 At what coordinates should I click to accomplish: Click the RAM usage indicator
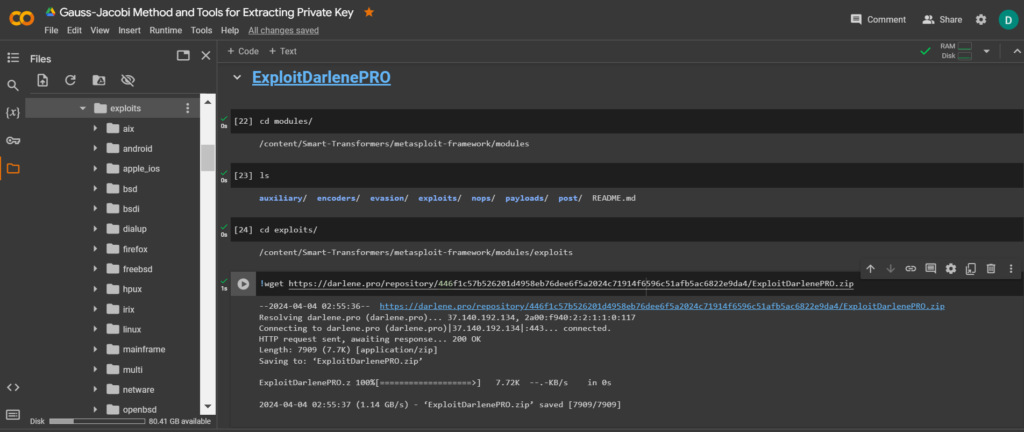pyautogui.click(x=957, y=46)
